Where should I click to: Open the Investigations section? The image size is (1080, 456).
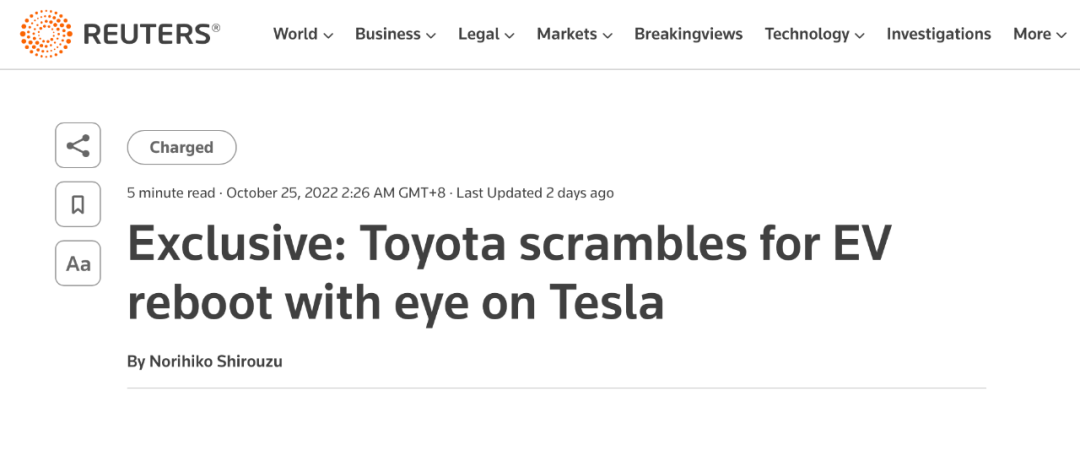[938, 34]
